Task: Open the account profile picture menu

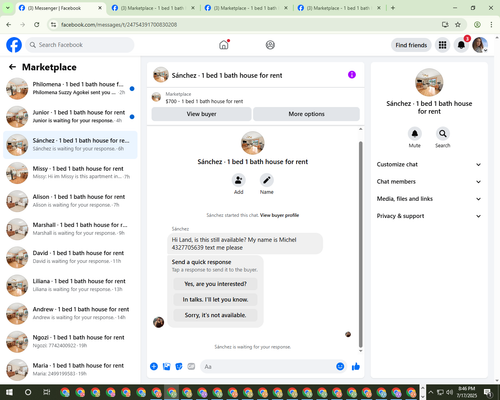Action: point(480,45)
